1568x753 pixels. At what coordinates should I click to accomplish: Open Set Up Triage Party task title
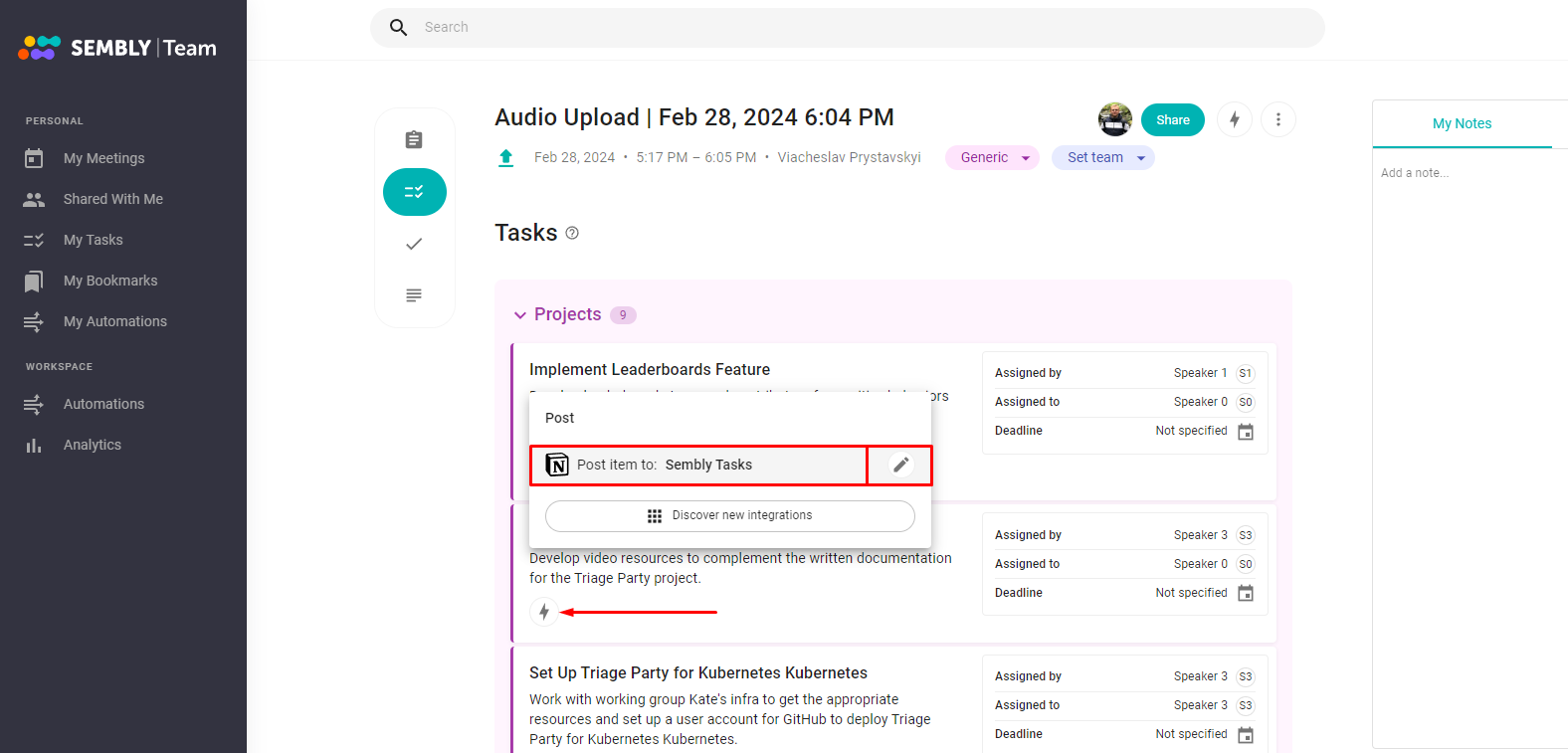click(698, 673)
